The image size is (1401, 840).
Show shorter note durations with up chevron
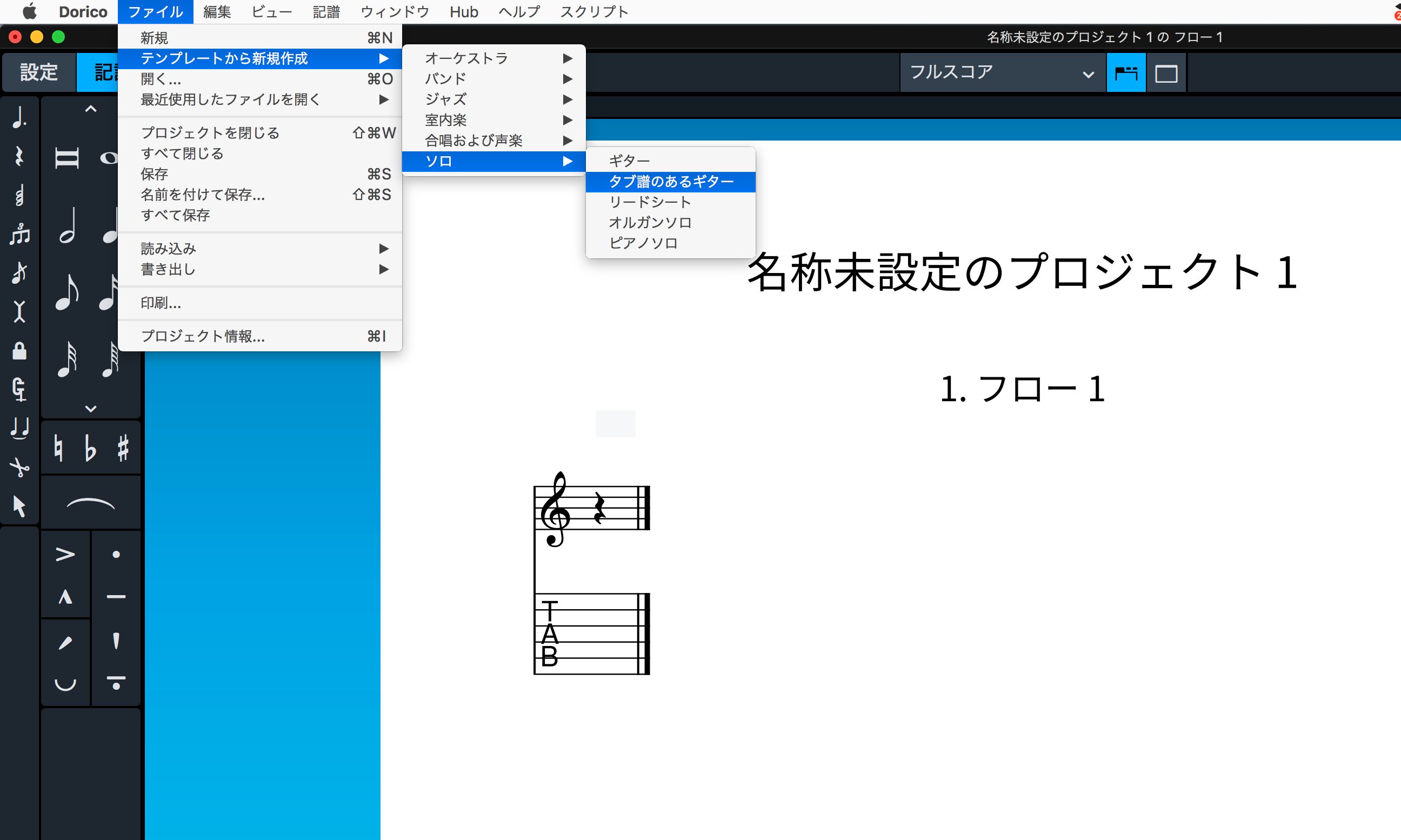click(x=90, y=109)
